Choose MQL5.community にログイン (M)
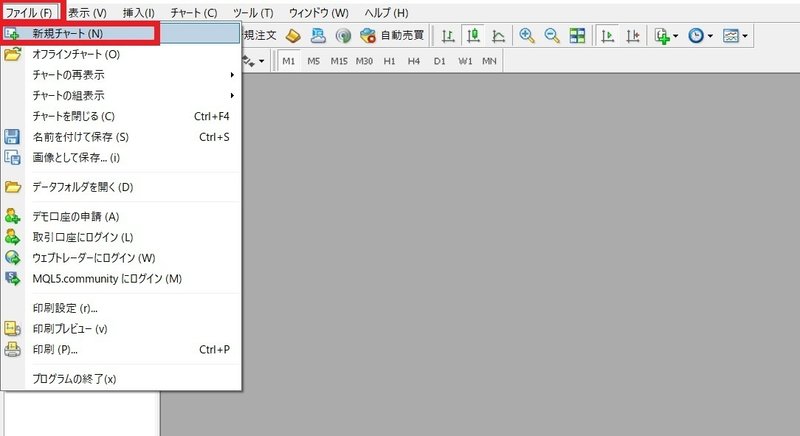This screenshot has width=800, height=436. (x=120, y=278)
